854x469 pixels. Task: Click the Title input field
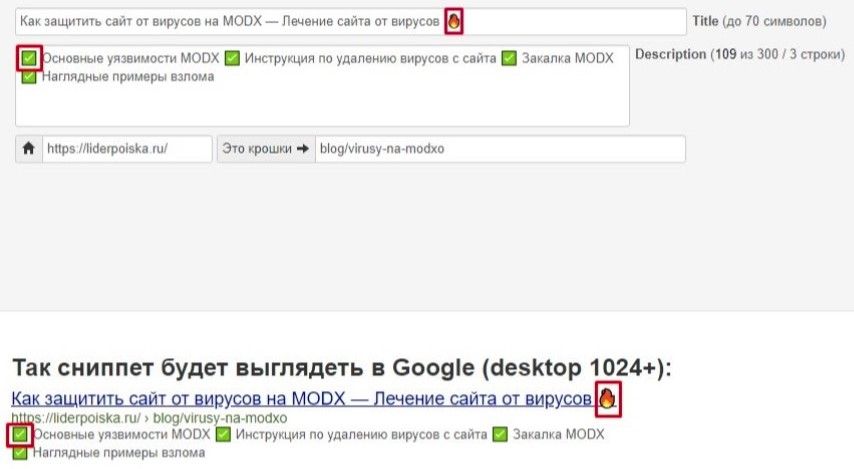tap(351, 22)
